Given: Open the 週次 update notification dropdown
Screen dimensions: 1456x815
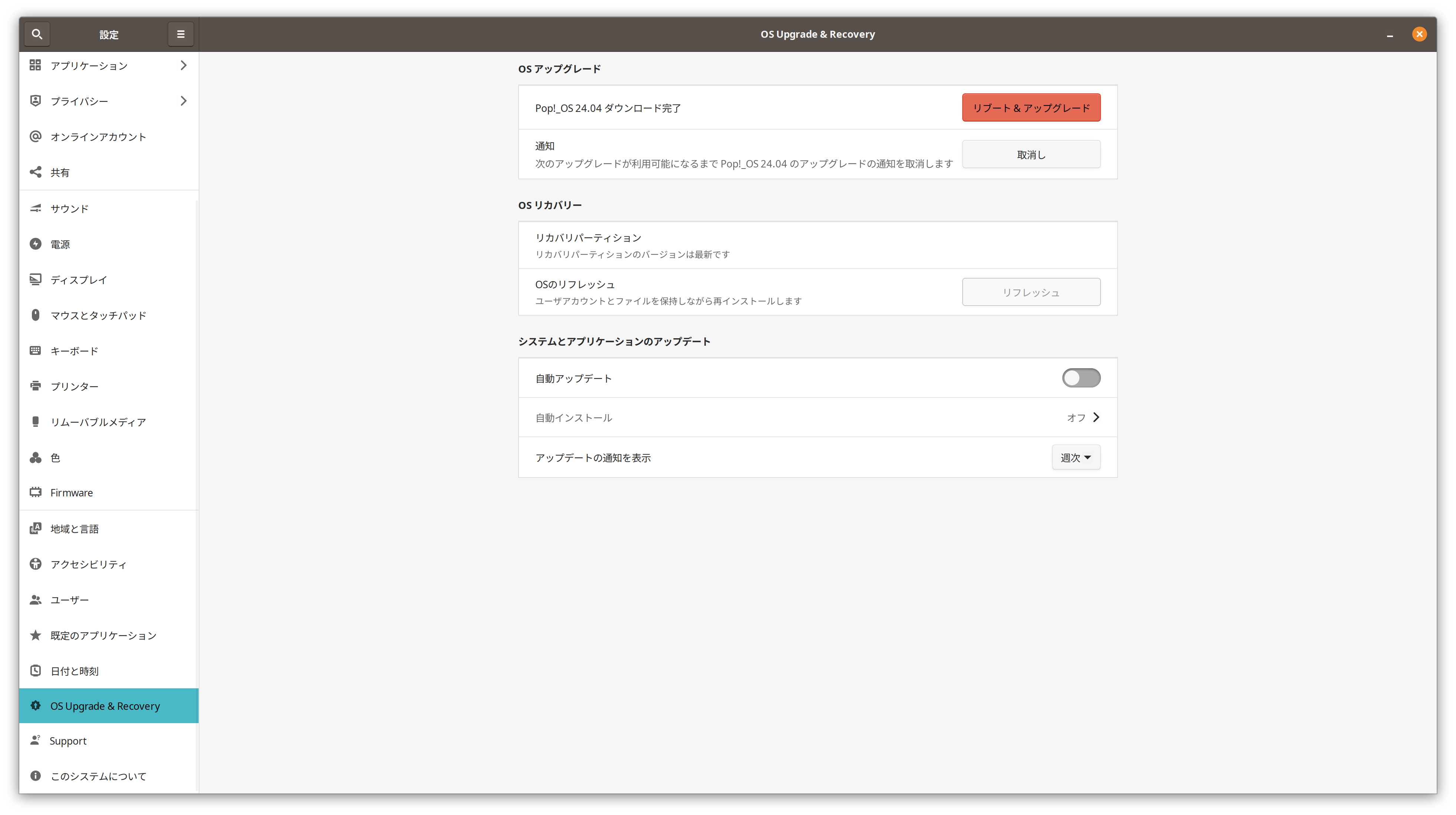Looking at the screenshot, I should [1076, 458].
